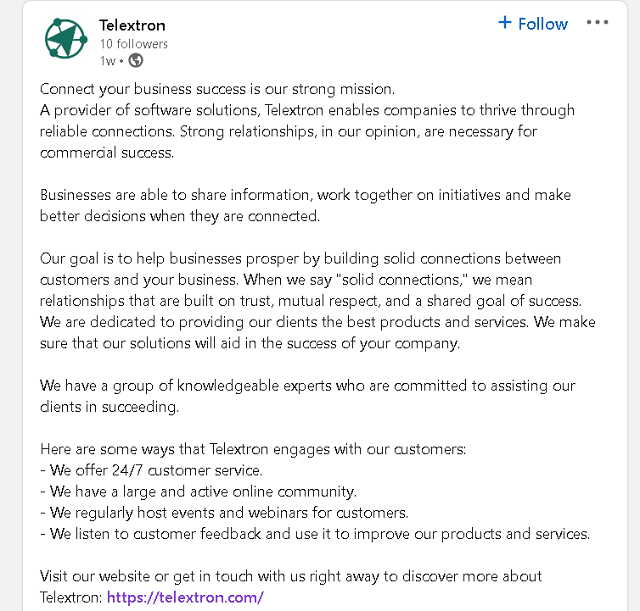Follow the Telextron page
Screen dimensions: 640x611
click(x=533, y=24)
